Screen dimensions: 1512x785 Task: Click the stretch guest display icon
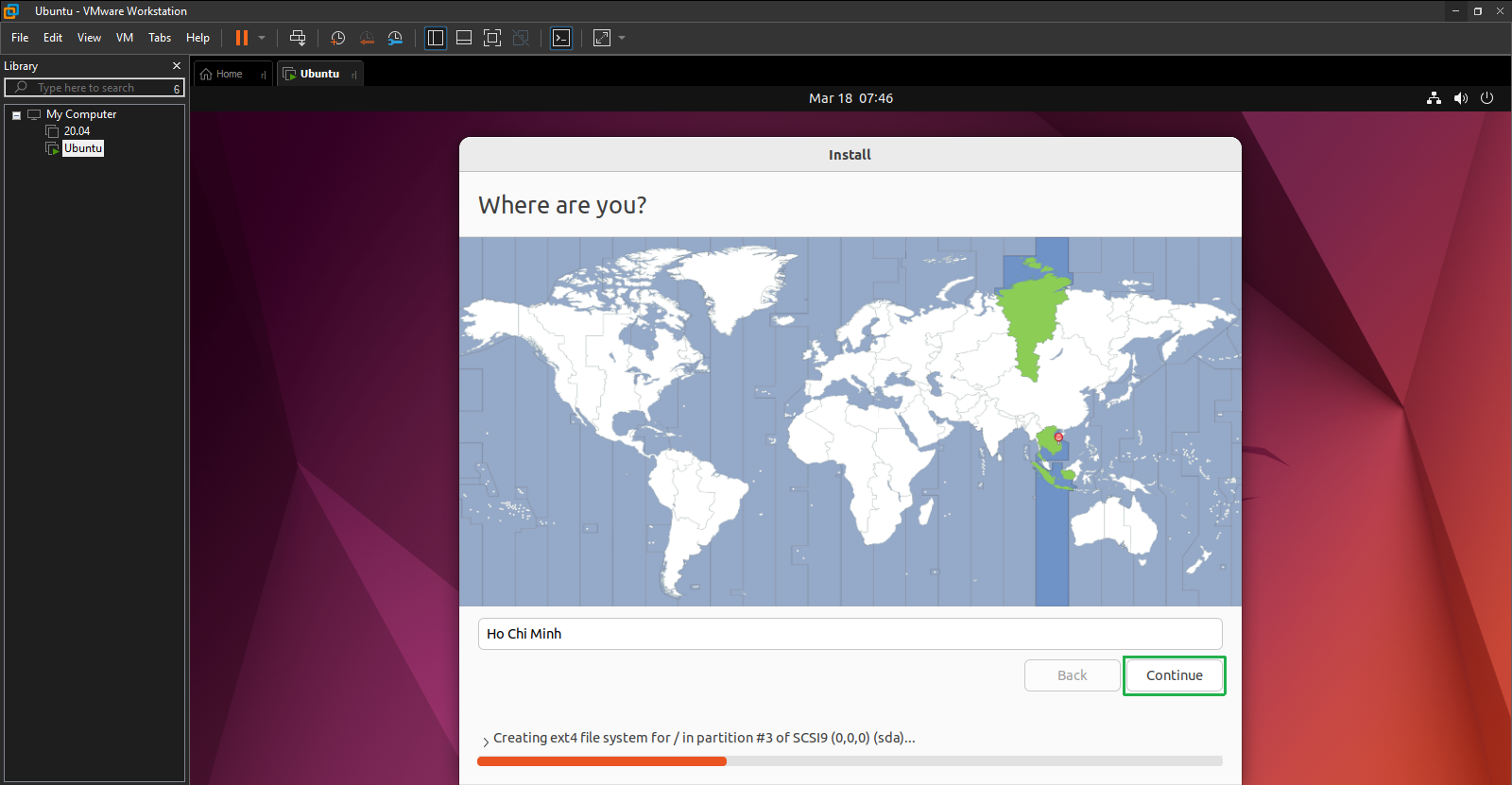pyautogui.click(x=602, y=38)
